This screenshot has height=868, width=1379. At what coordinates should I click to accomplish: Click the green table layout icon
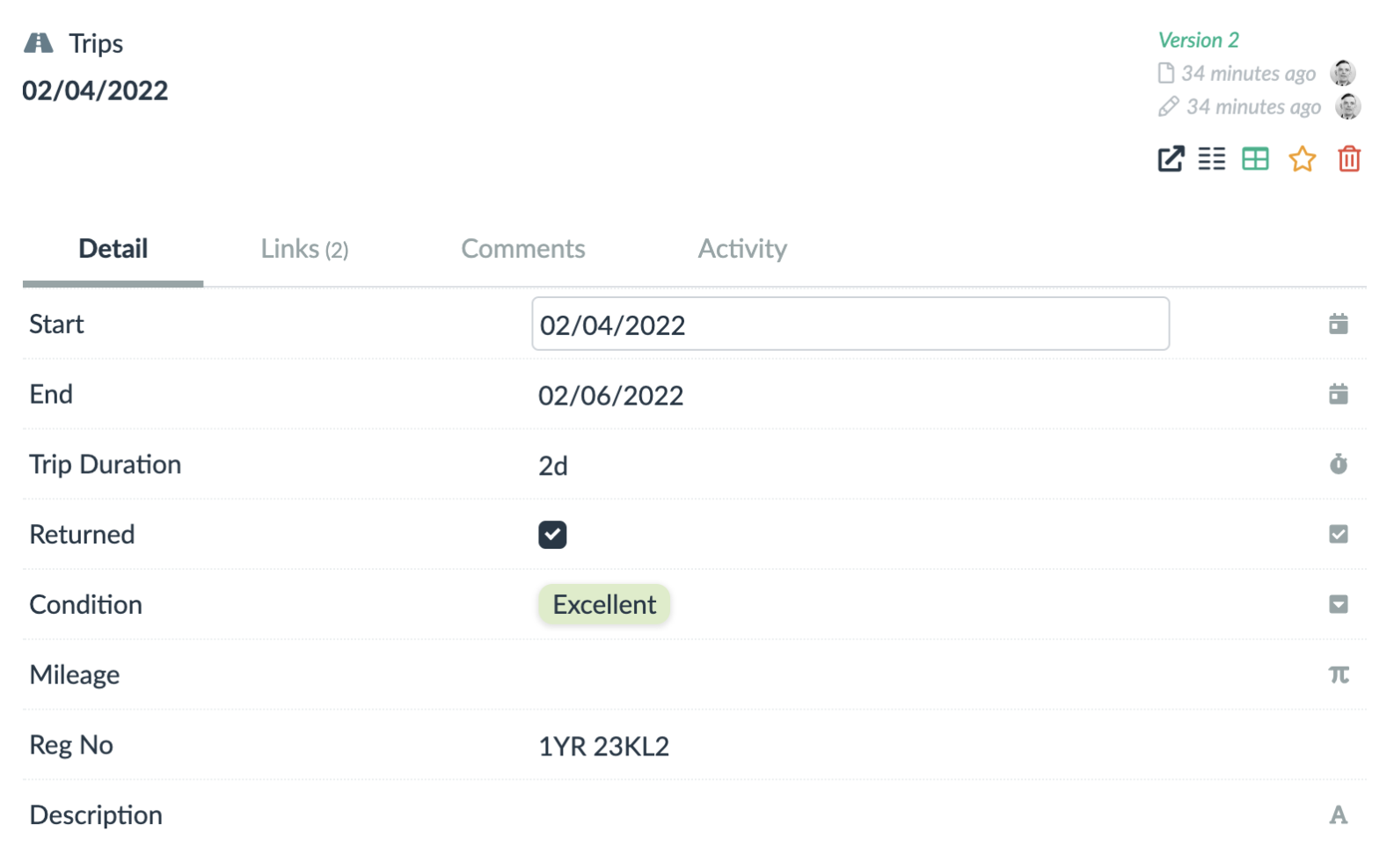click(1255, 159)
